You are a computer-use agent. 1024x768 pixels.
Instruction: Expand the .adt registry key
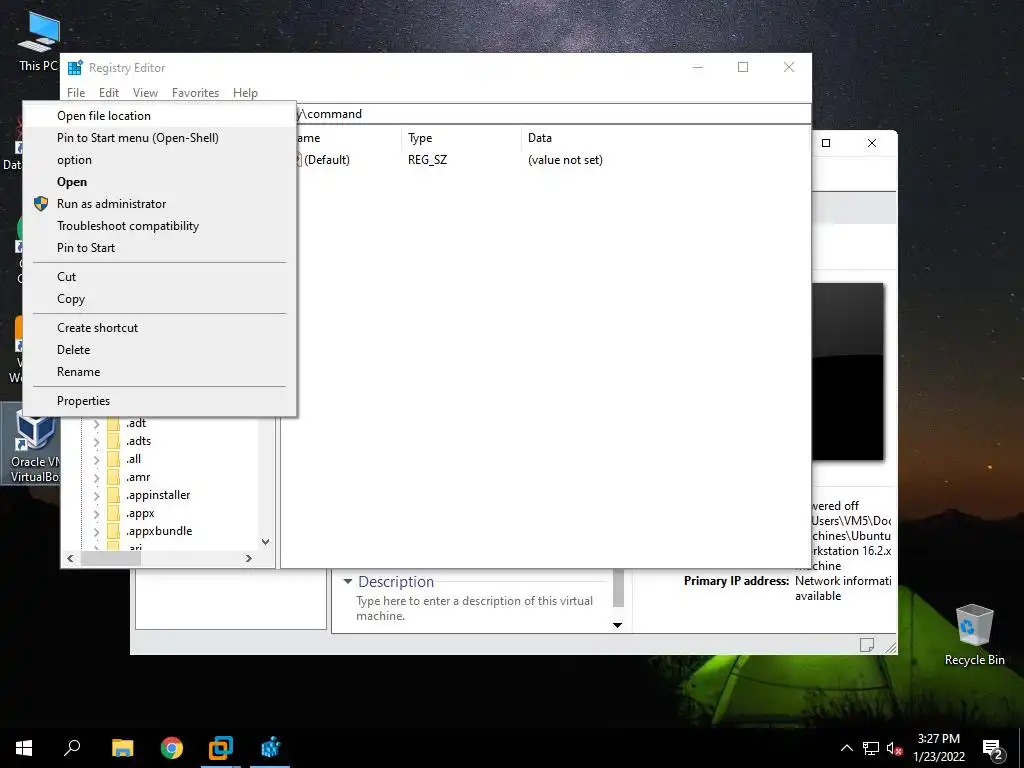(96, 424)
